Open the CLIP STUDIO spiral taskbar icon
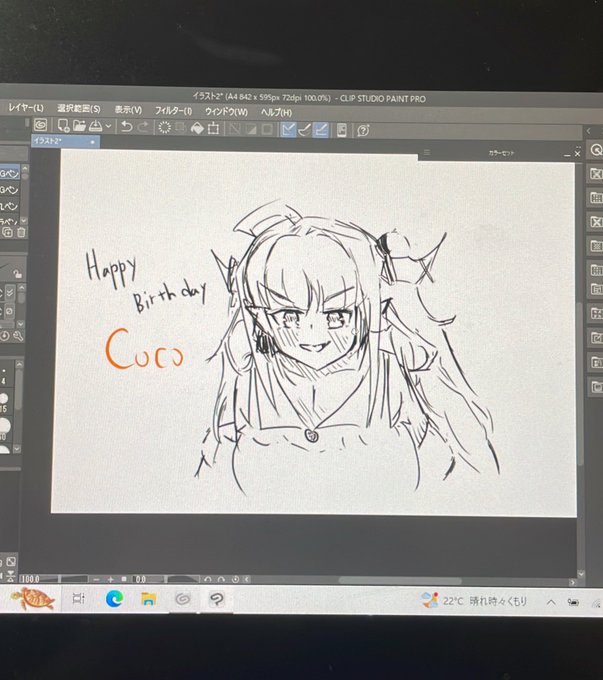The width and height of the screenshot is (603, 680). pyautogui.click(x=183, y=599)
